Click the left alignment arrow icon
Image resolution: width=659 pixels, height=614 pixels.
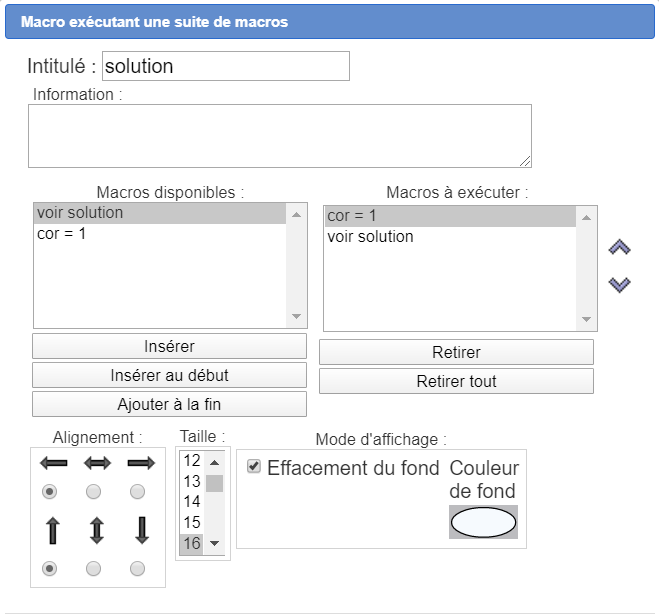pyautogui.click(x=52, y=463)
